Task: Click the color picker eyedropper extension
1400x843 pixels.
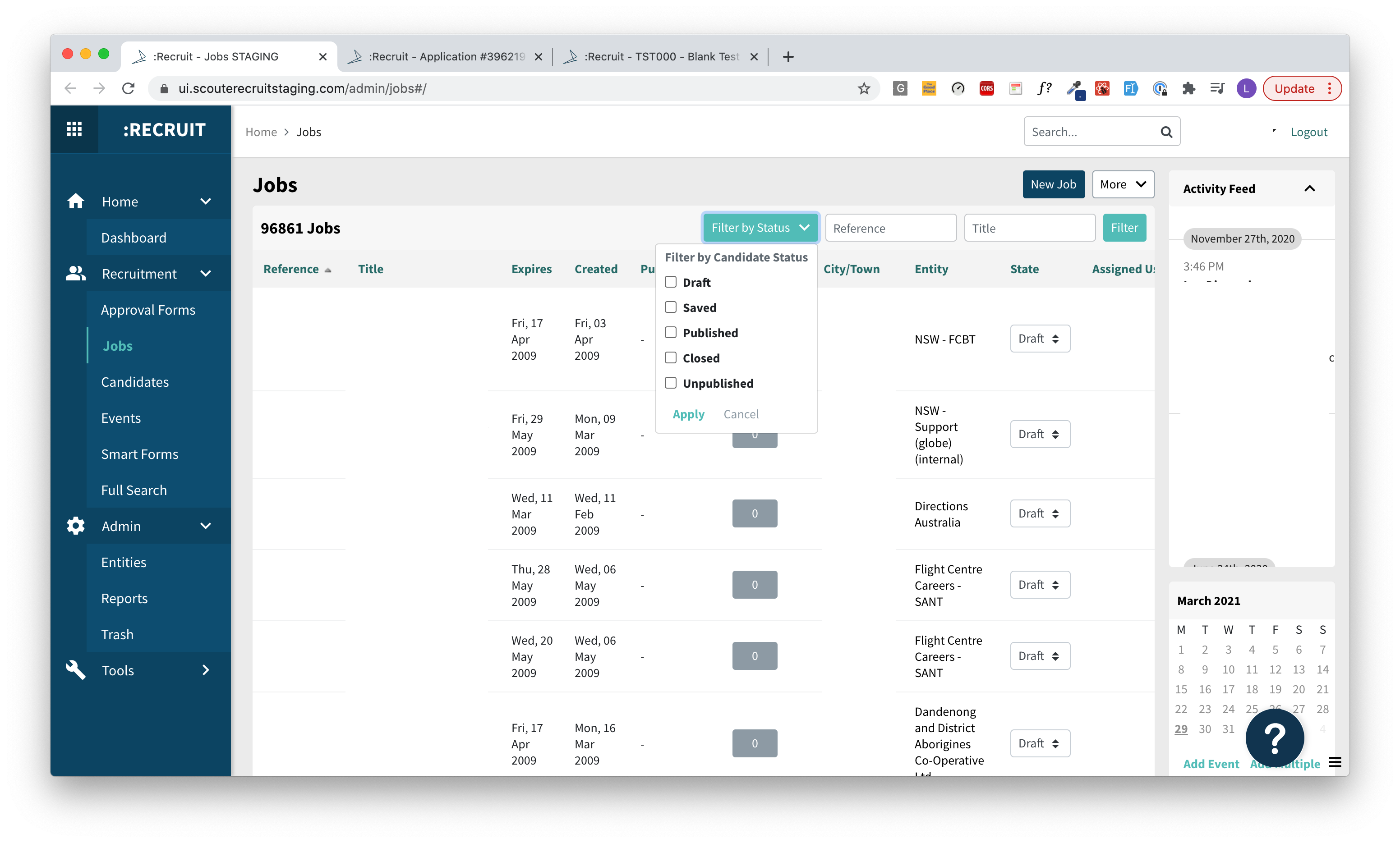Action: [1074, 89]
